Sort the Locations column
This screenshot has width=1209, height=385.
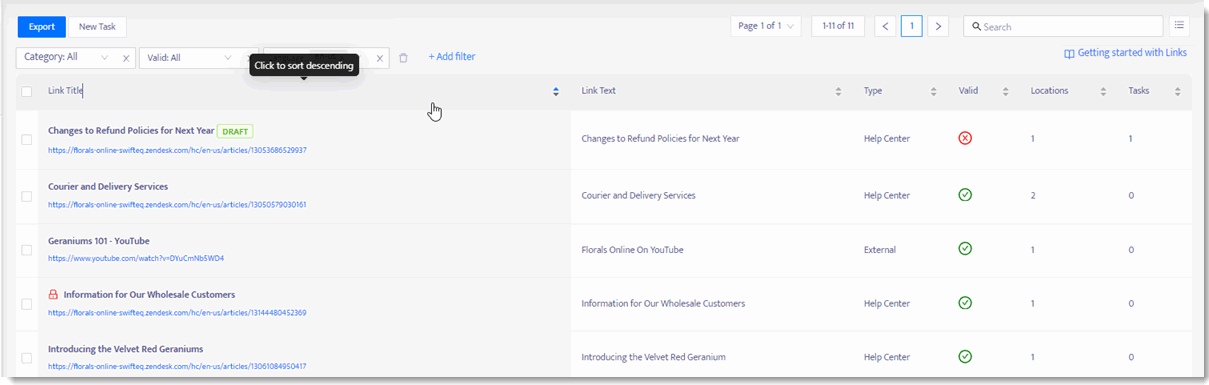click(x=1103, y=91)
